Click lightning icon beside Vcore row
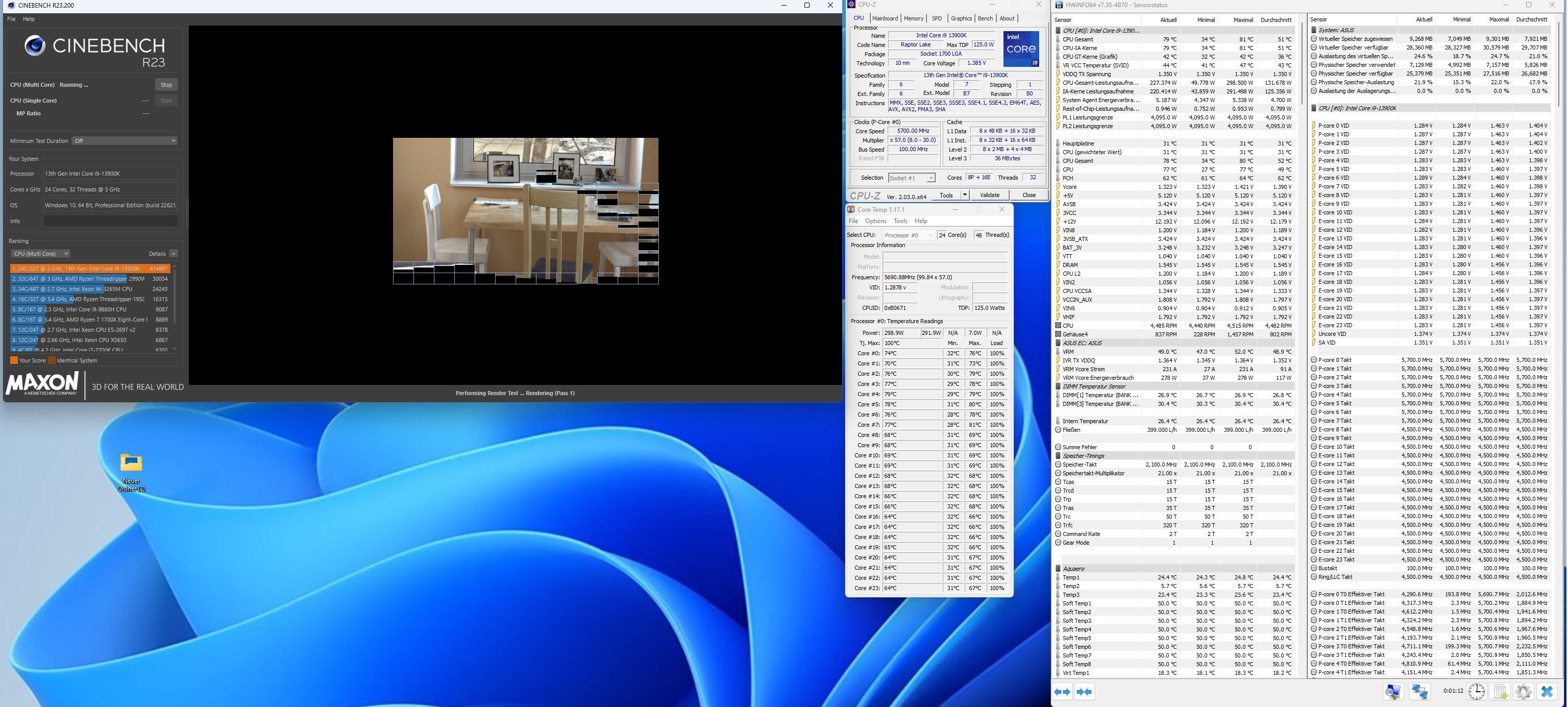This screenshot has width=1568, height=707. [x=1059, y=187]
